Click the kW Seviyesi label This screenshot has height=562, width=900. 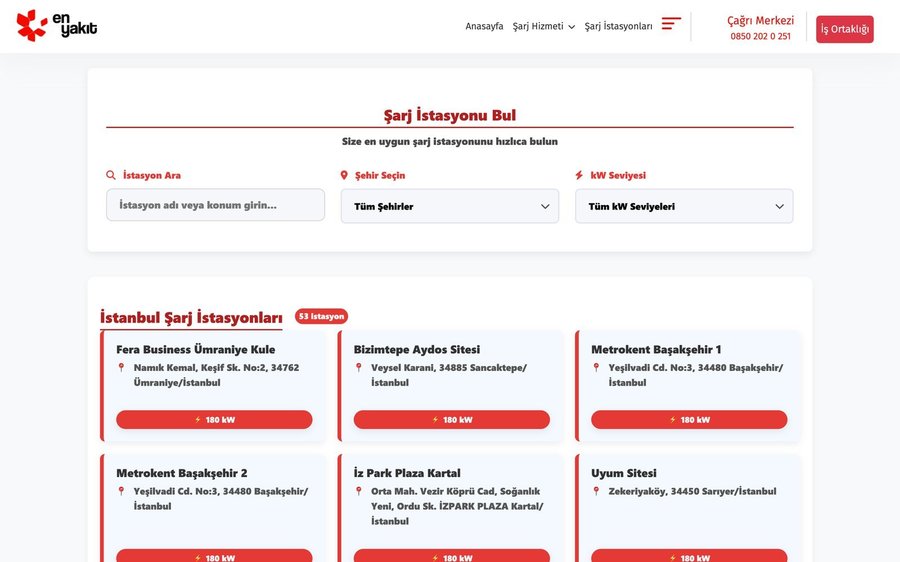618,175
